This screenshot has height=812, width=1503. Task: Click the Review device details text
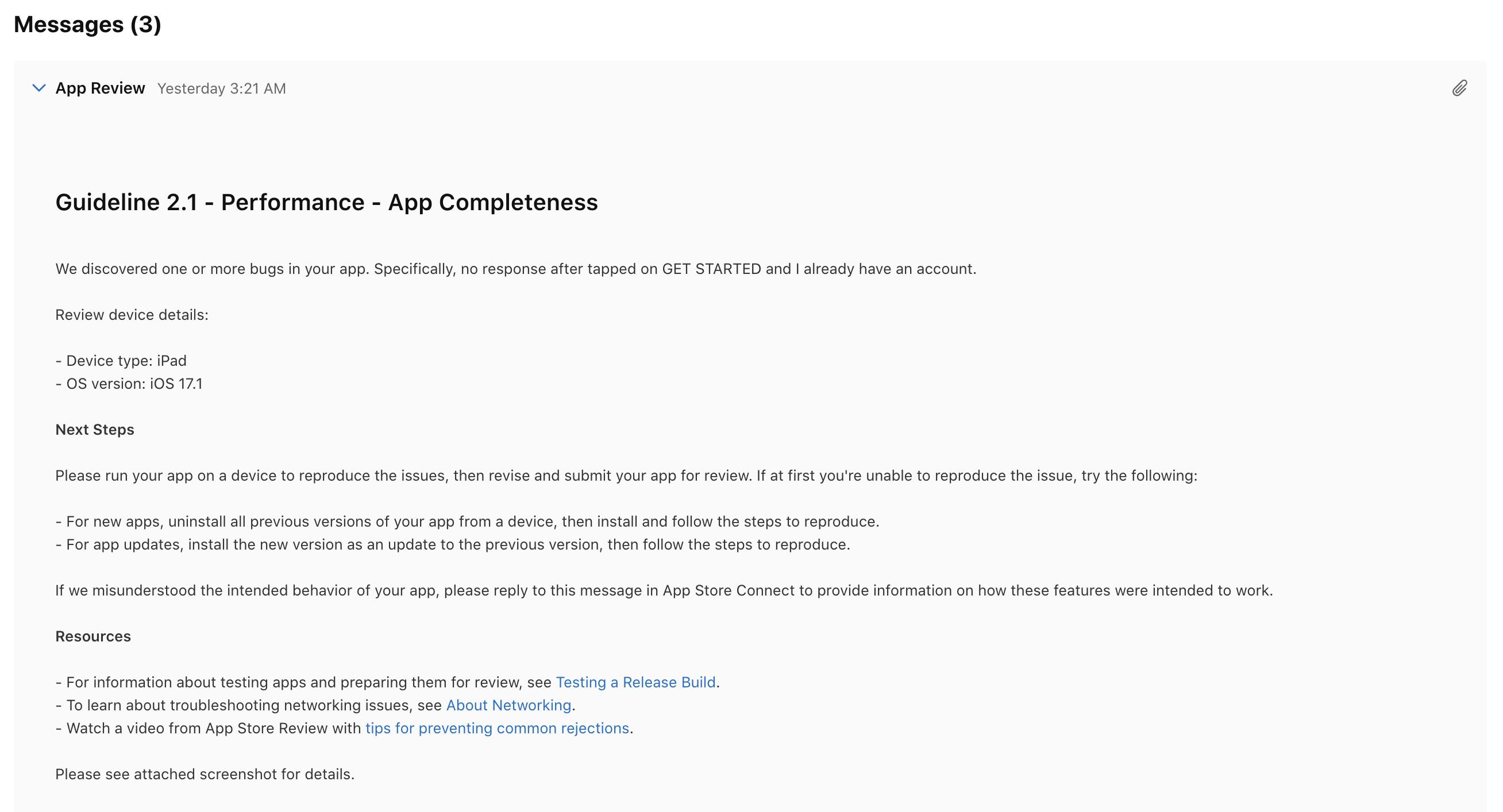point(131,315)
